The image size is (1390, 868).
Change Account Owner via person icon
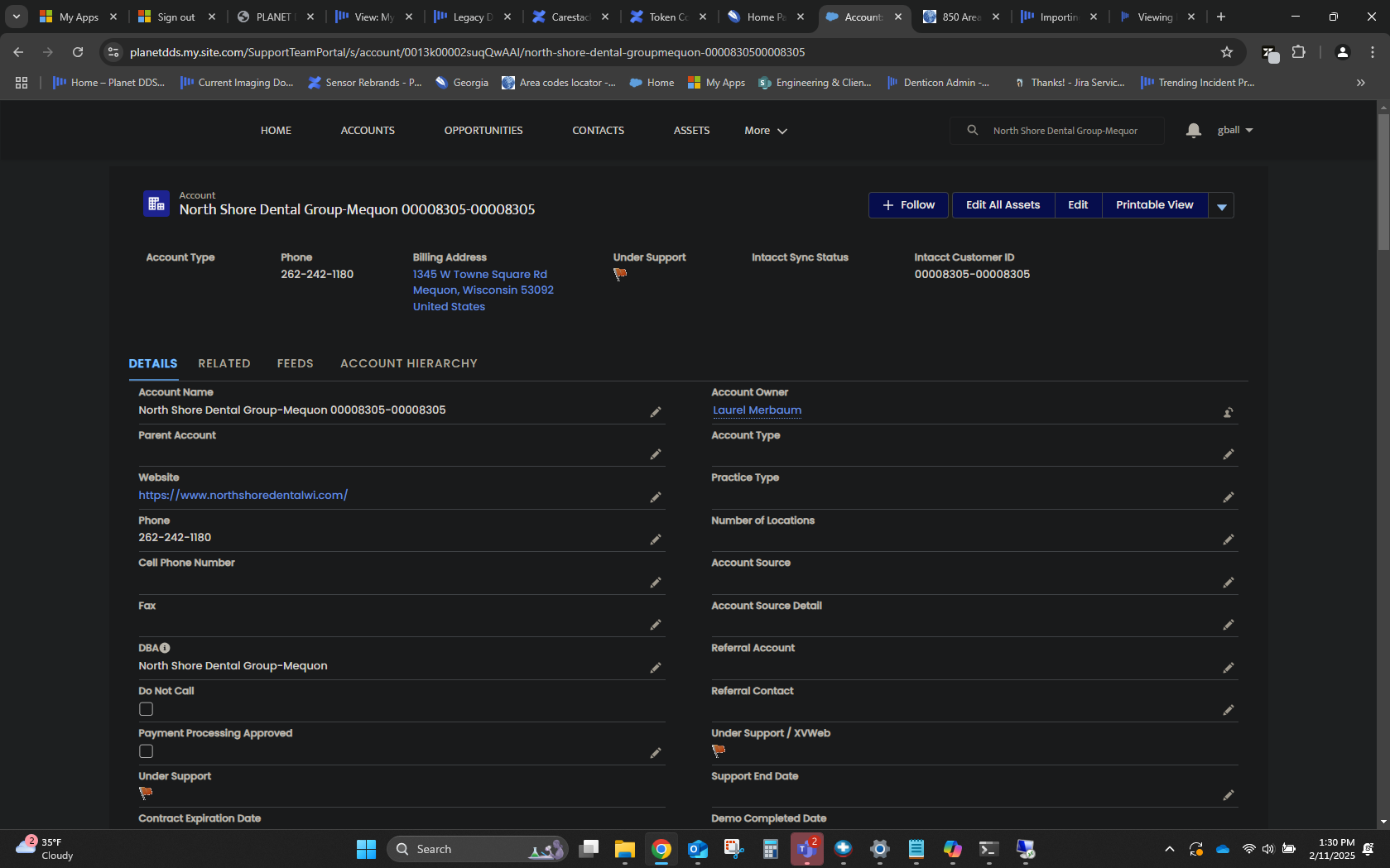(1229, 412)
